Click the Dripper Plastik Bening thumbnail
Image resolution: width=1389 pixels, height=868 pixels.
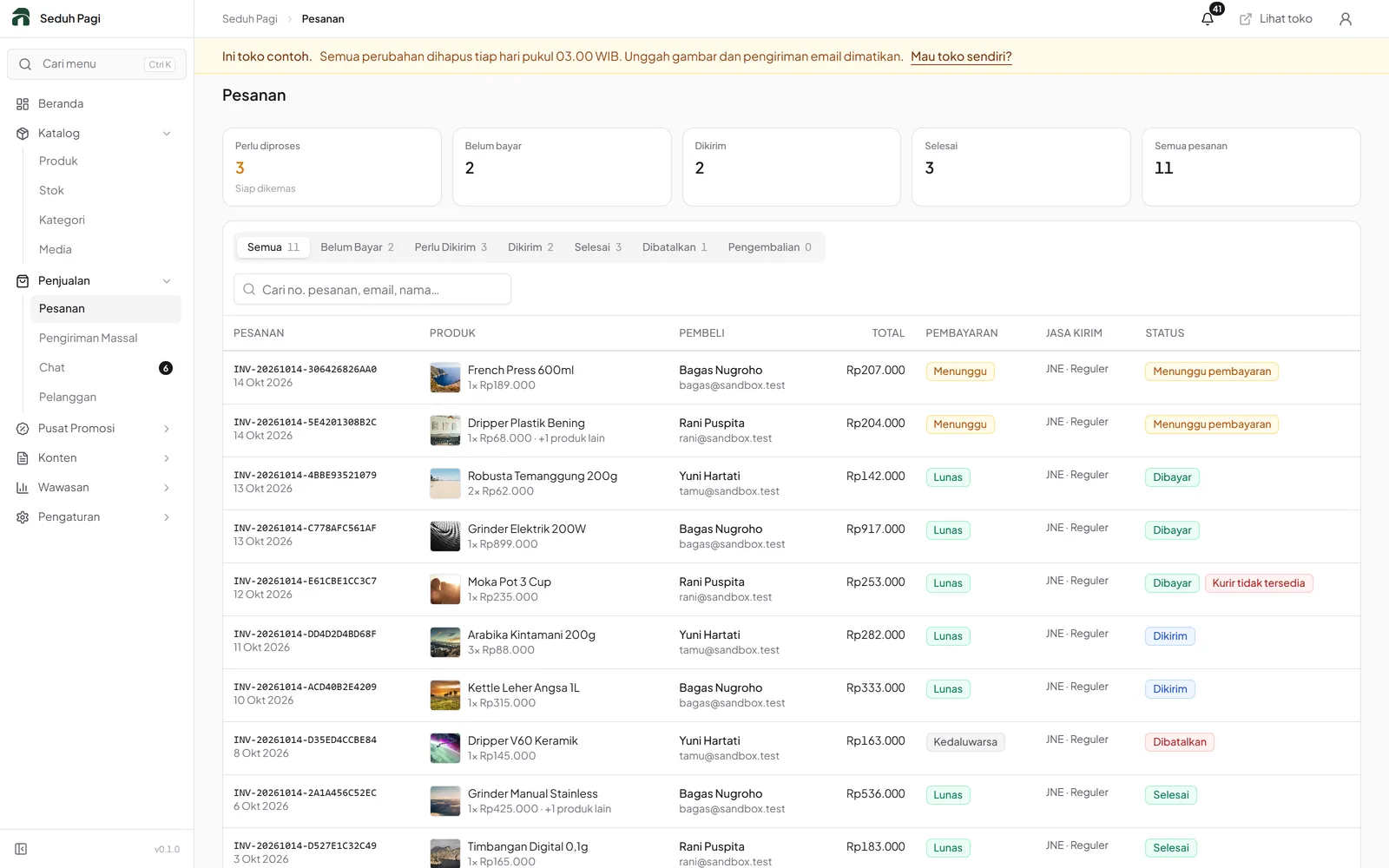click(445, 431)
